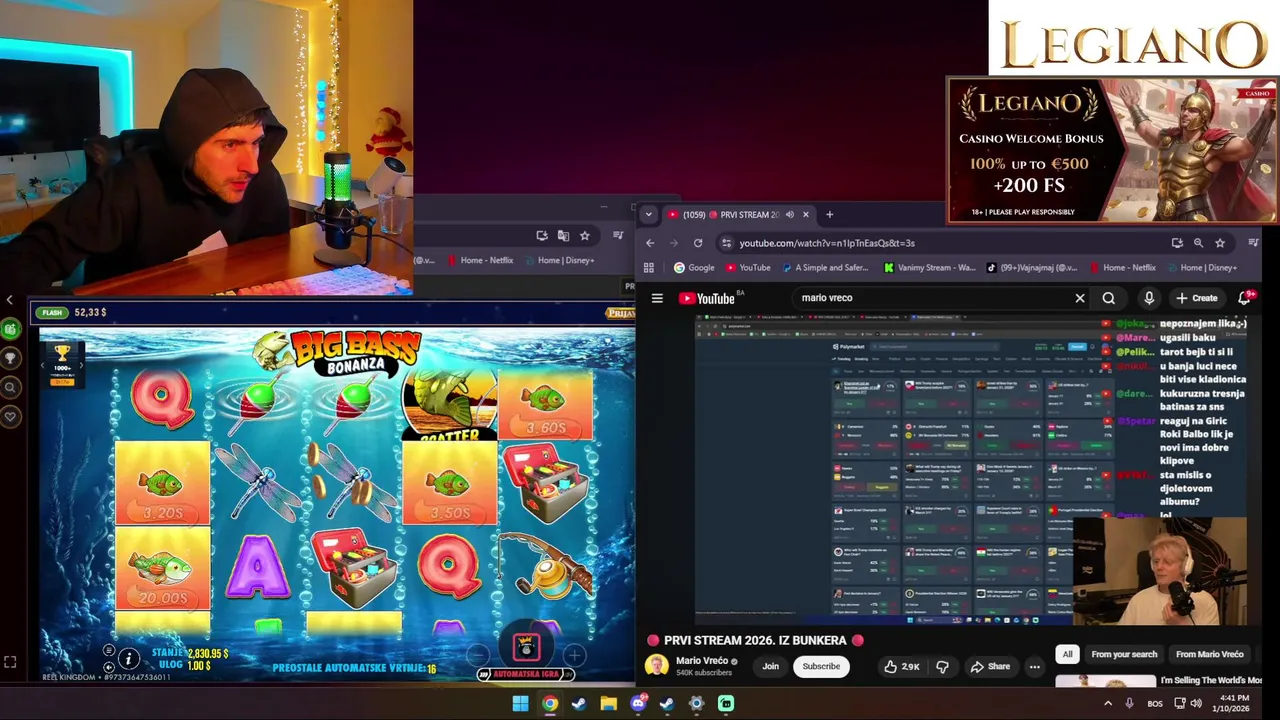1280x720 pixels.
Task: Open casino sidebar search icon
Action: (10, 387)
